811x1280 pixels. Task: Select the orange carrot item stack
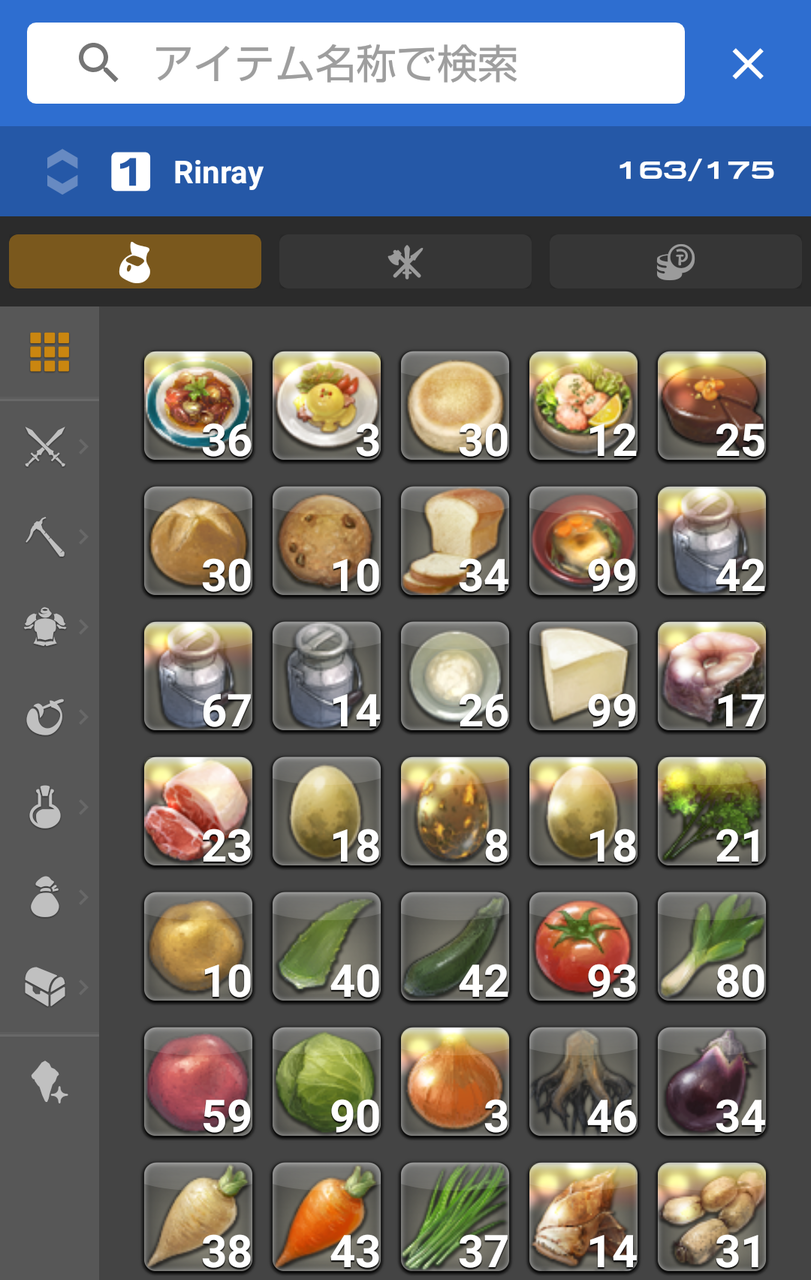pos(327,1217)
